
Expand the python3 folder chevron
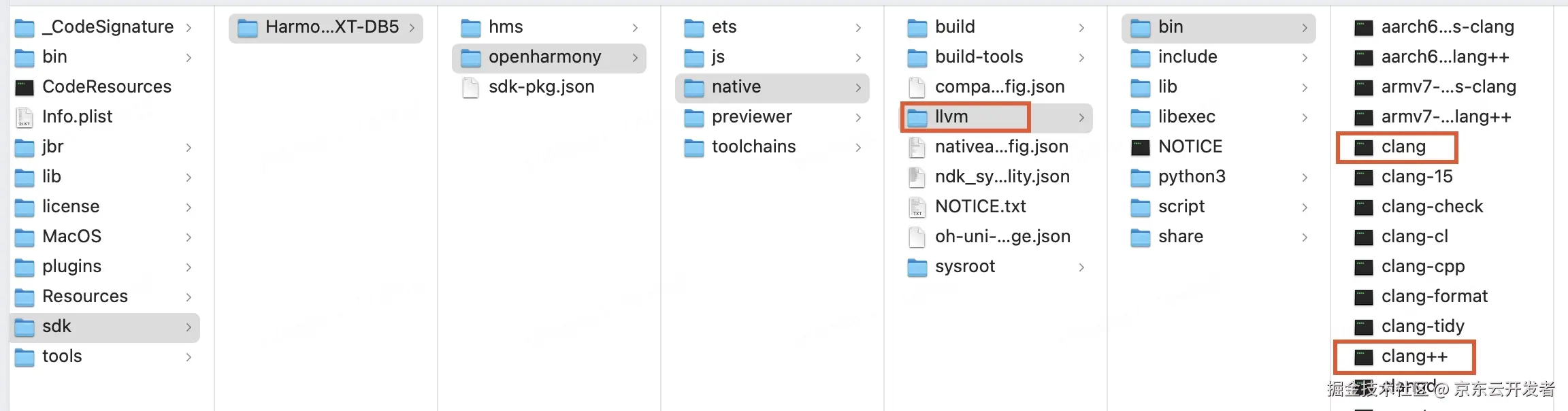(1305, 178)
